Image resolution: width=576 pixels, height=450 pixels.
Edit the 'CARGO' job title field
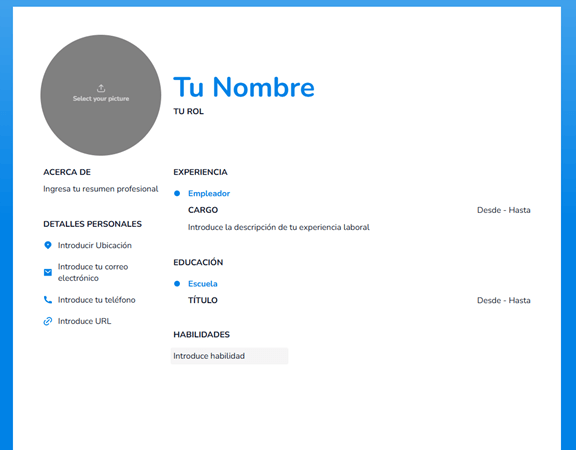click(203, 210)
